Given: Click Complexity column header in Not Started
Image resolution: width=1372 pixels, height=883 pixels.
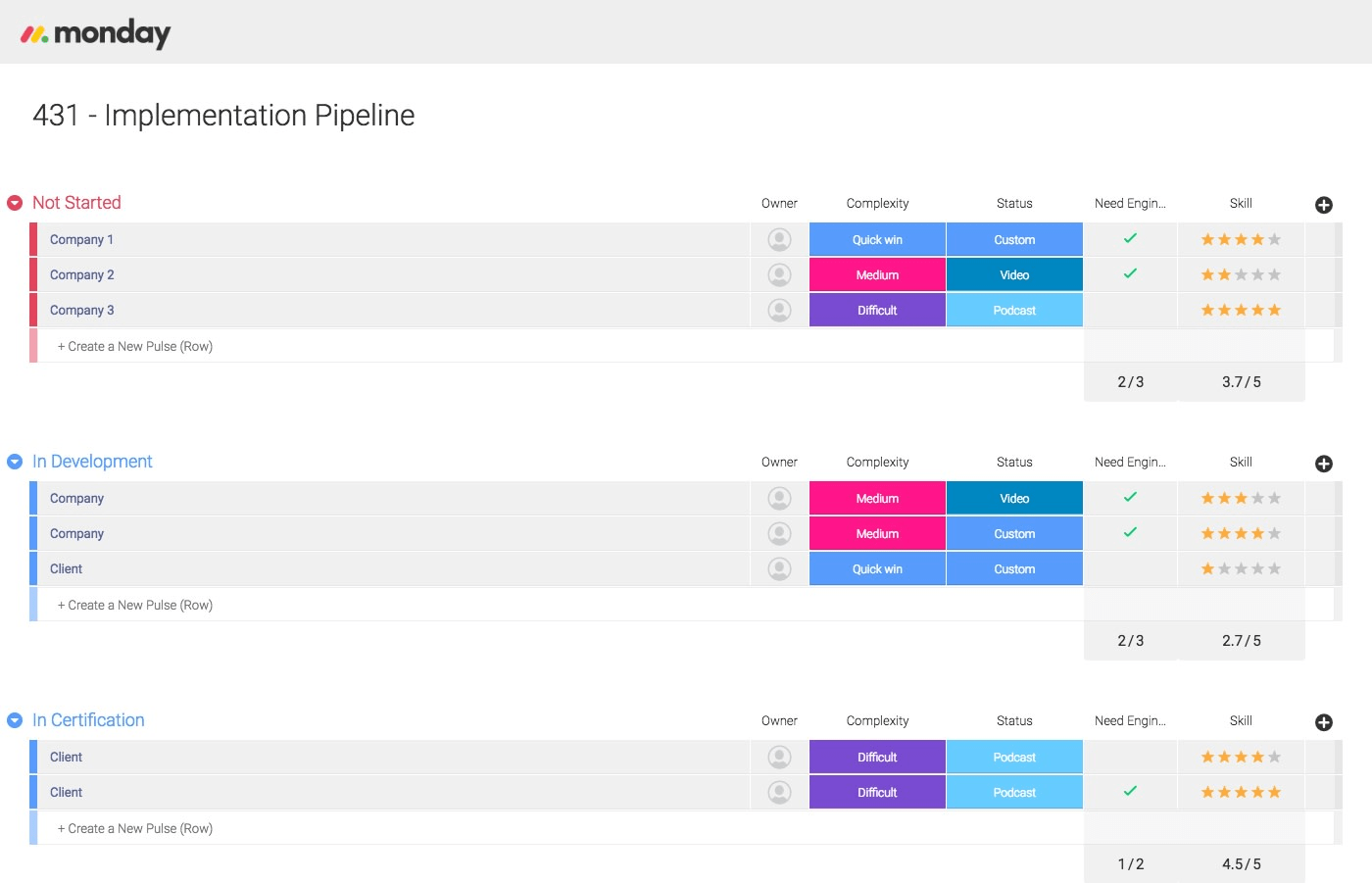Looking at the screenshot, I should pos(877,203).
